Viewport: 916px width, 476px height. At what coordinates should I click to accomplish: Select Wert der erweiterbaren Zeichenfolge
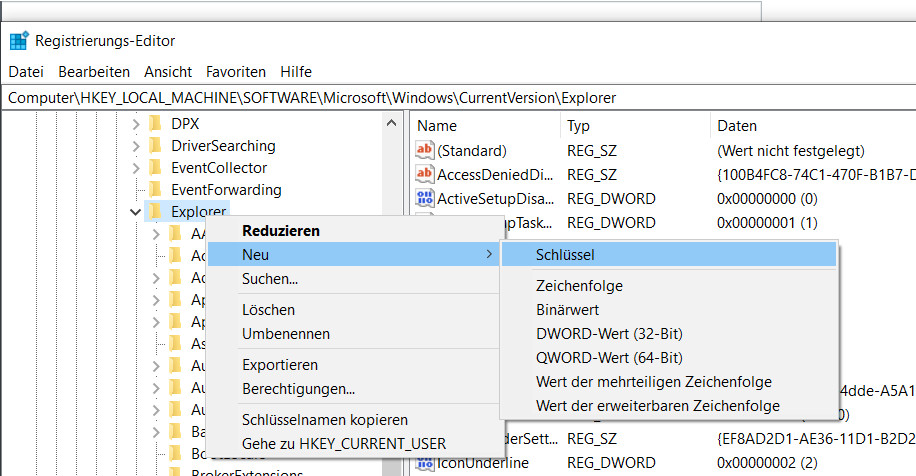coord(669,405)
